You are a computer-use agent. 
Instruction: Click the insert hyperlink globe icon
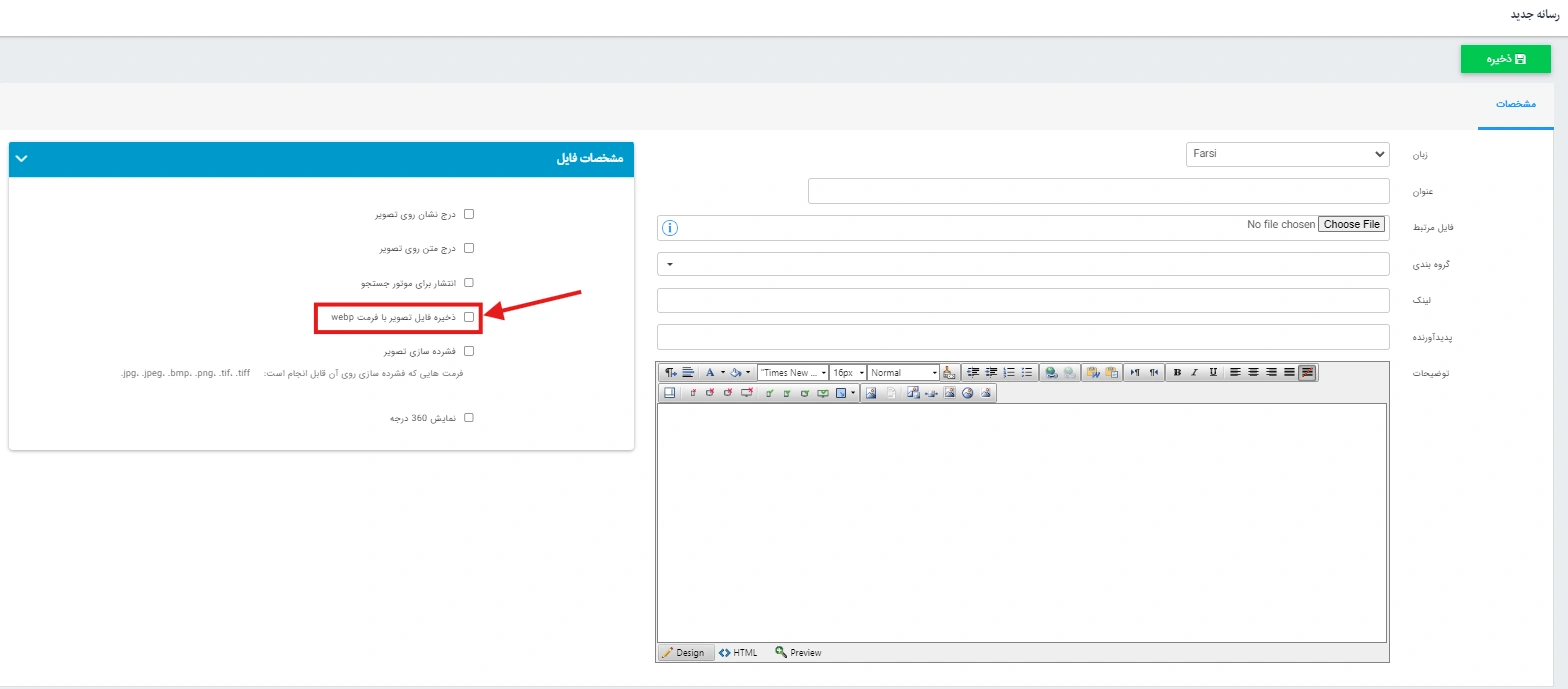pos(1050,373)
